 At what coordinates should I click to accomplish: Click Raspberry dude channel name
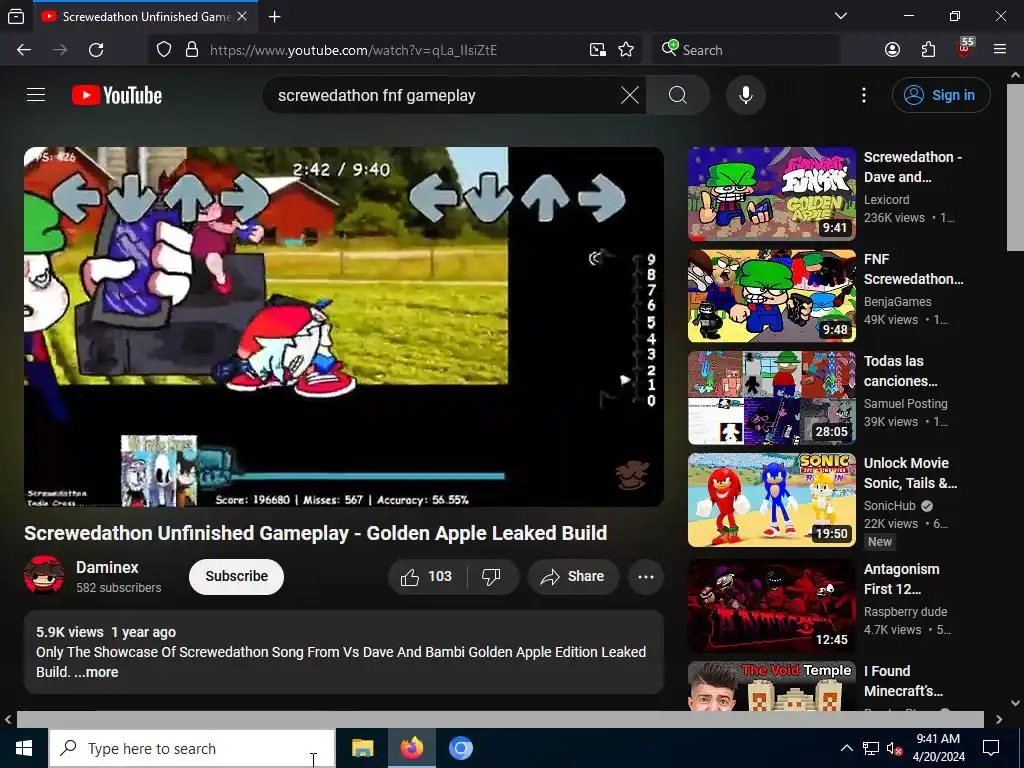click(905, 611)
